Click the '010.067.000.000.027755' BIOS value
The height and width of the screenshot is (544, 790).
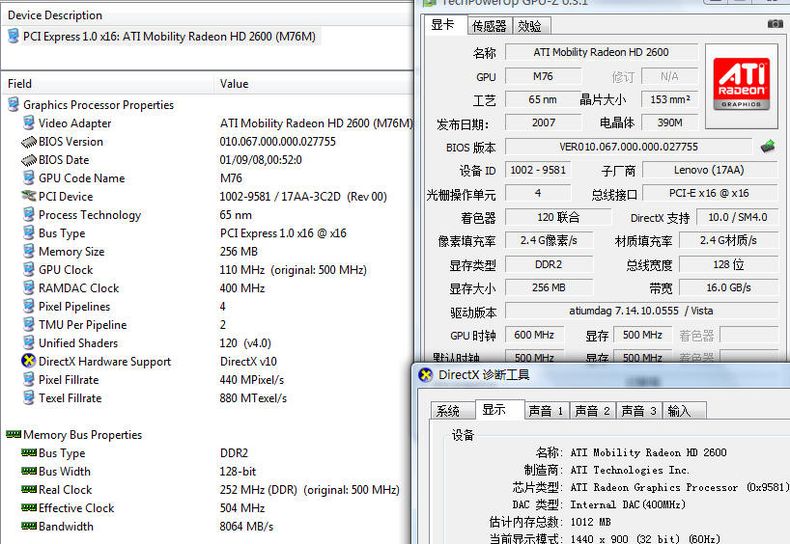(x=278, y=142)
